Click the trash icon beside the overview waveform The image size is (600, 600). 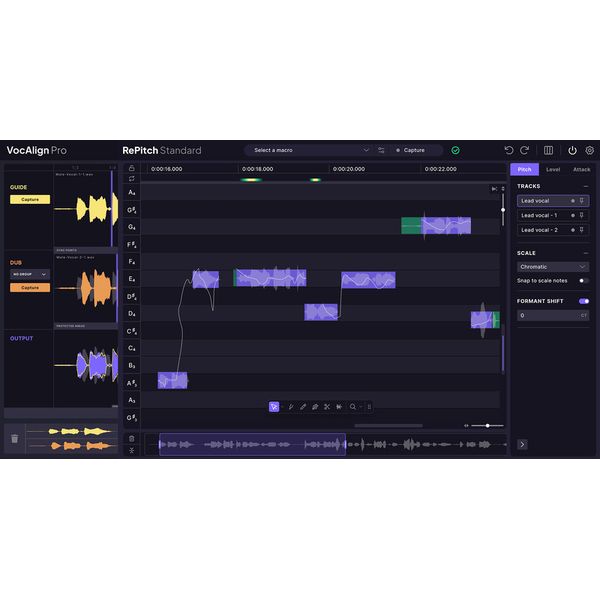[x=132, y=439]
